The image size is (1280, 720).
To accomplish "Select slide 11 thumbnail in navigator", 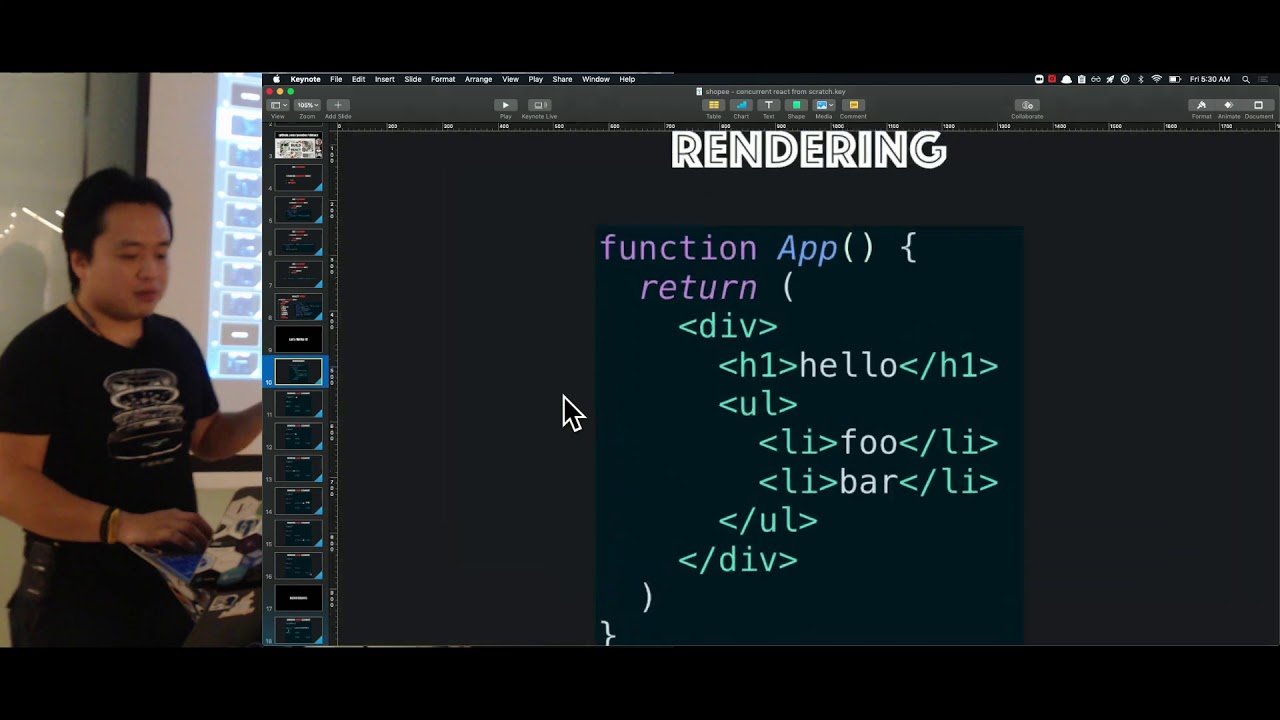I will [x=299, y=403].
